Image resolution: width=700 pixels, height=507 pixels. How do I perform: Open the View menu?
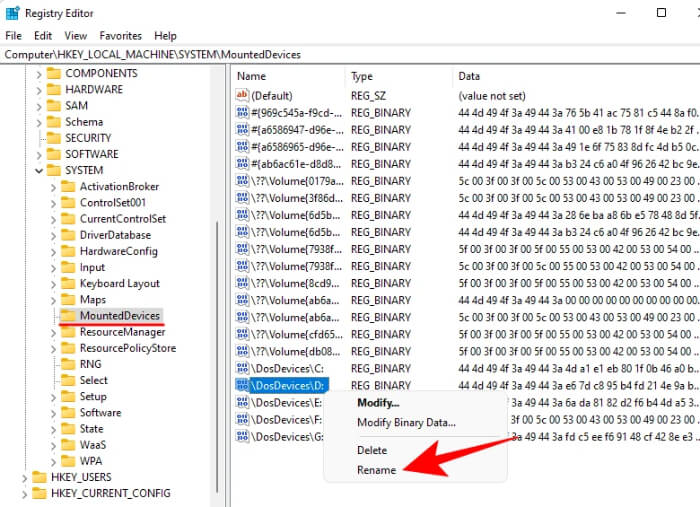pos(75,36)
